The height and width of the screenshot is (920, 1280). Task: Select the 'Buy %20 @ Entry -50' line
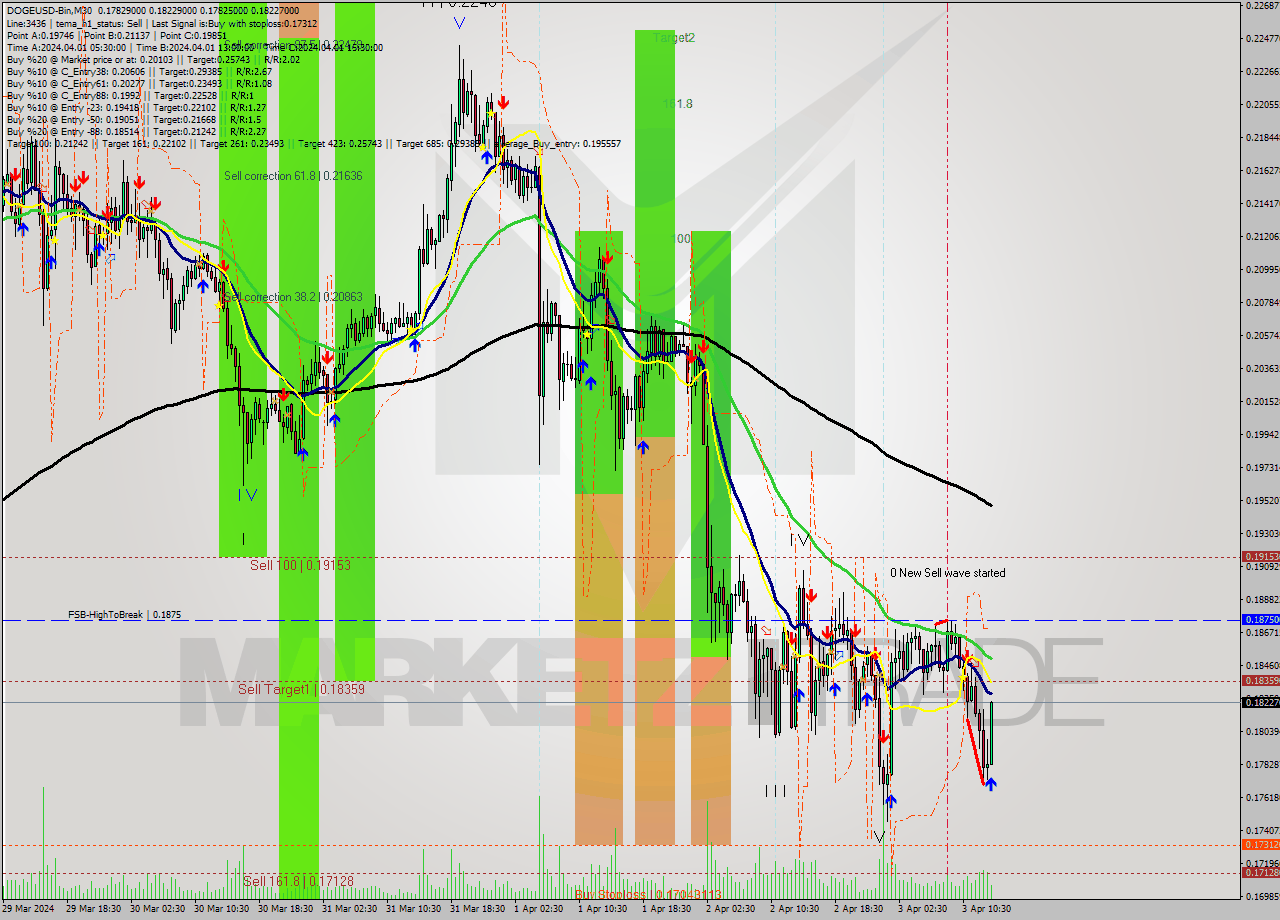133,119
